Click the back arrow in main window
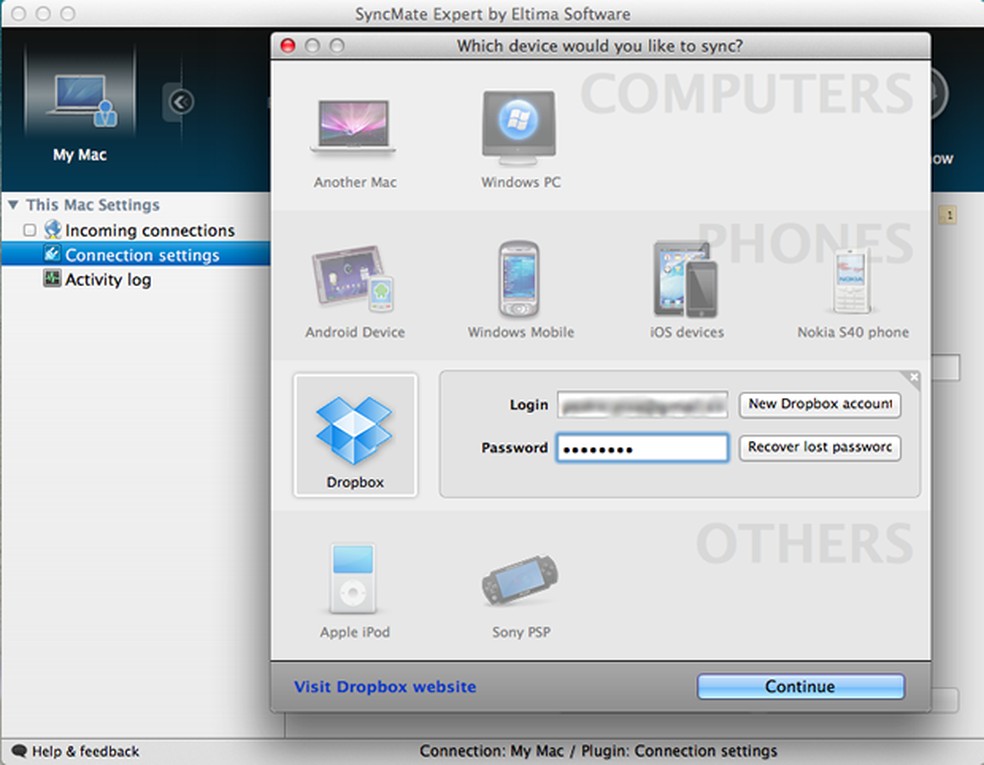 tap(181, 102)
